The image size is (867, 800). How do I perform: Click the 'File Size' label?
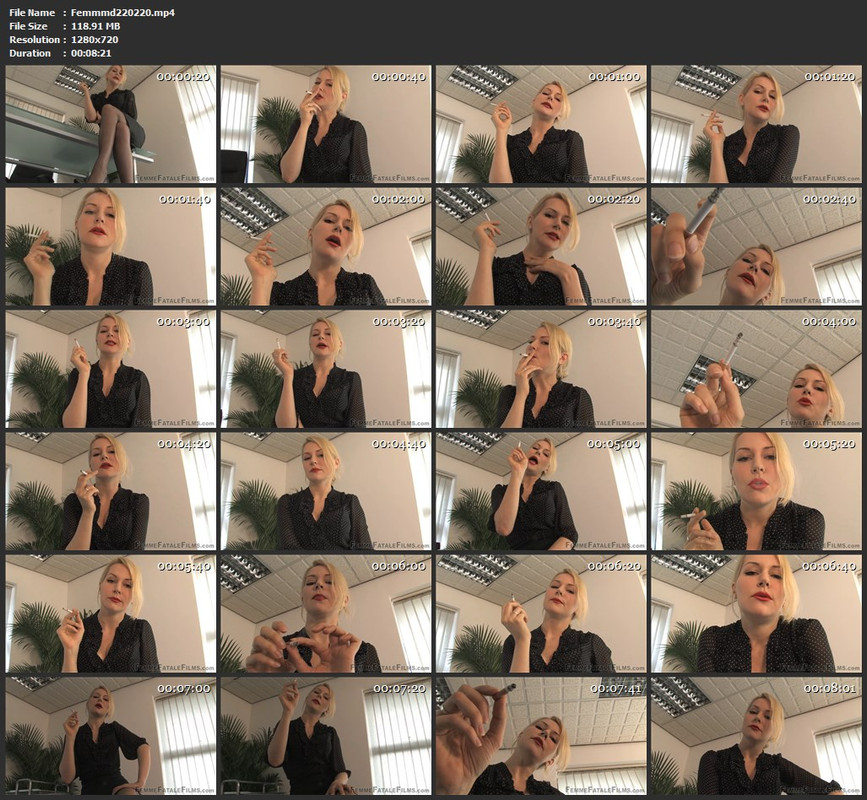coord(28,26)
